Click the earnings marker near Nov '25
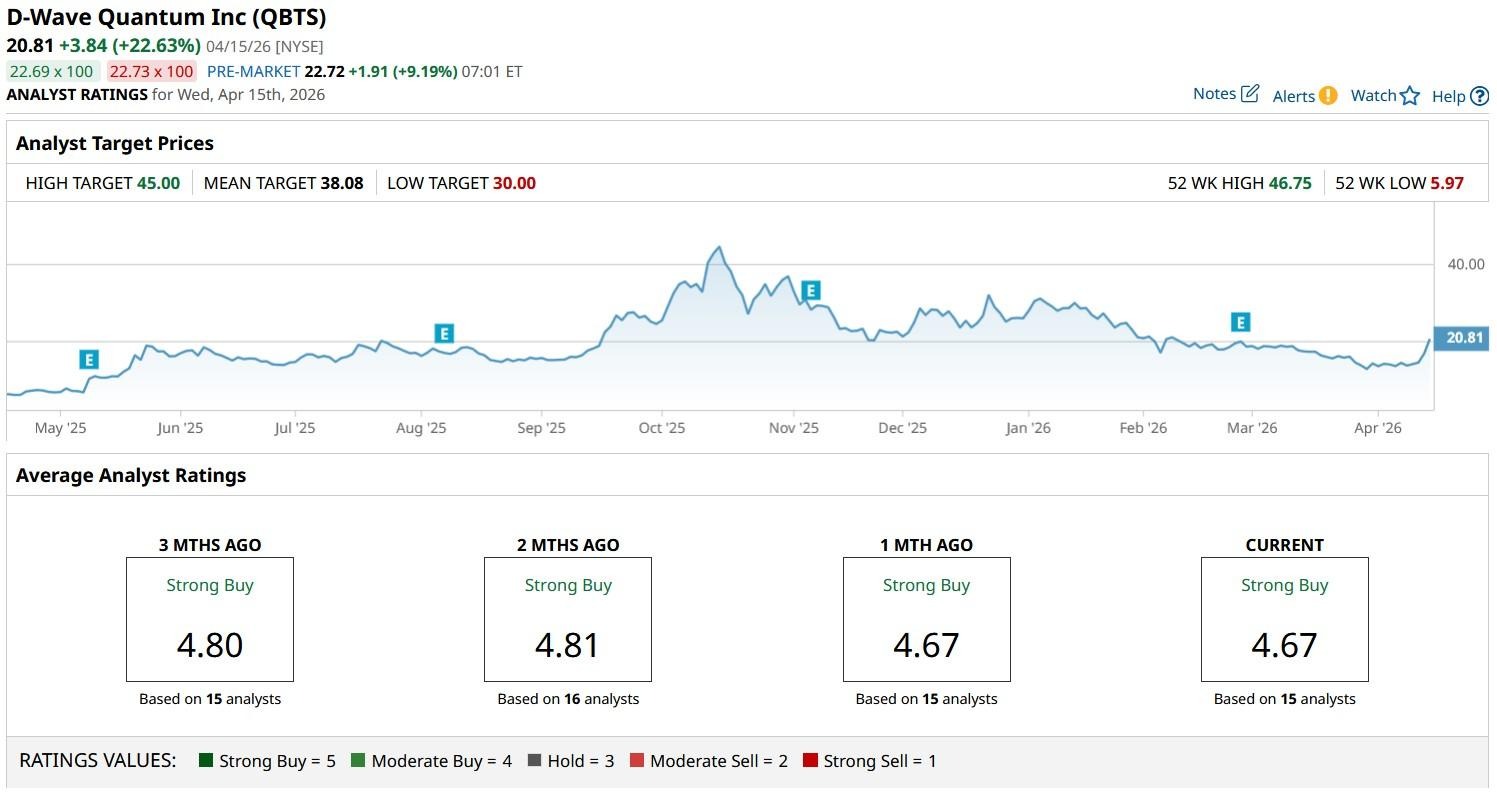The height and width of the screenshot is (796, 1497). pos(811,291)
